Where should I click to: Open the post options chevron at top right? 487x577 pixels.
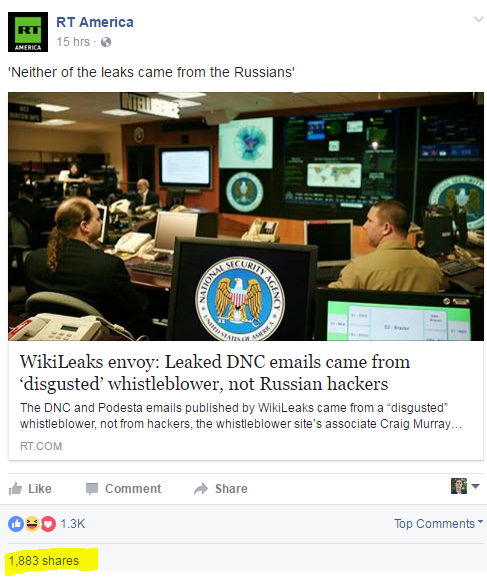point(478,19)
